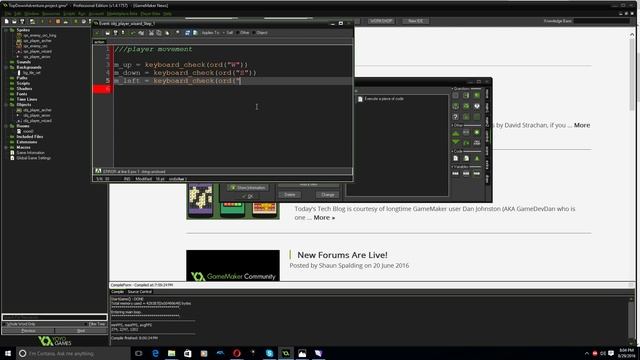Click the Show Information button

pyautogui.click(x=248, y=188)
